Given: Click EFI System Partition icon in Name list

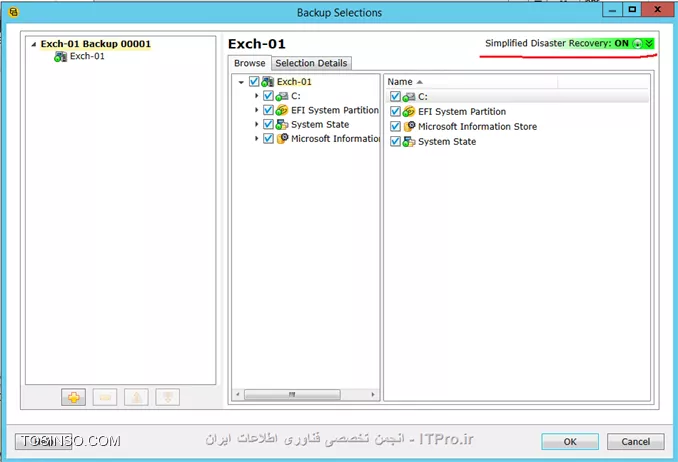Looking at the screenshot, I should pyautogui.click(x=409, y=112).
